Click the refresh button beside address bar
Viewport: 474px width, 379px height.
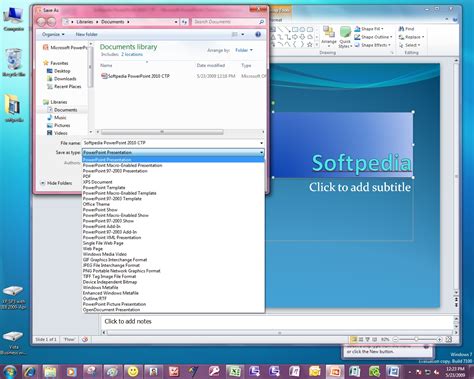185,22
